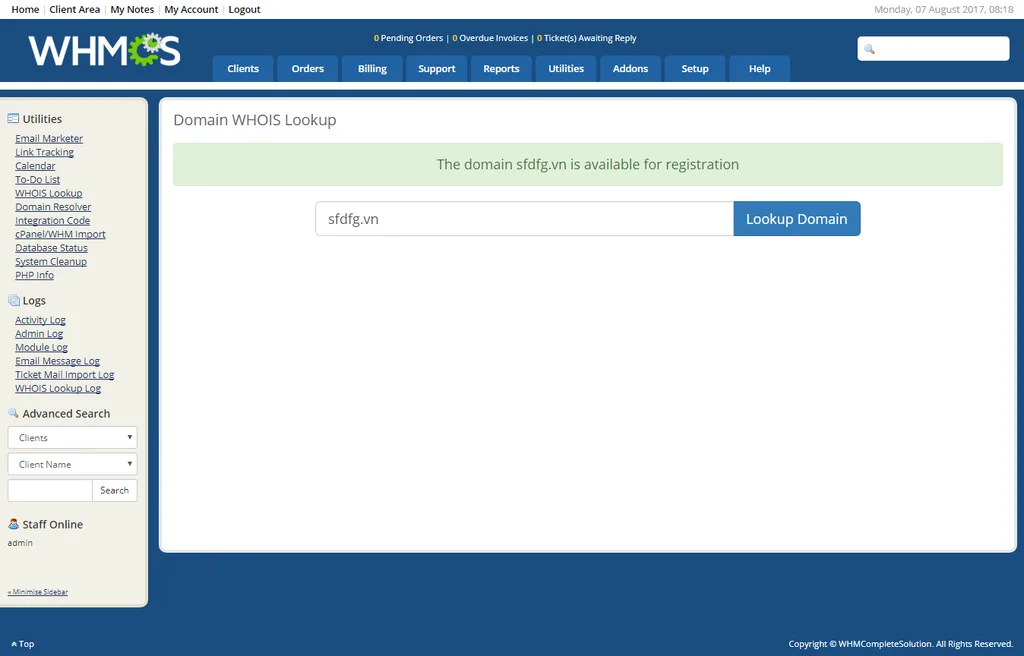Click the sidebar Search button
The height and width of the screenshot is (656, 1024).
[x=114, y=490]
